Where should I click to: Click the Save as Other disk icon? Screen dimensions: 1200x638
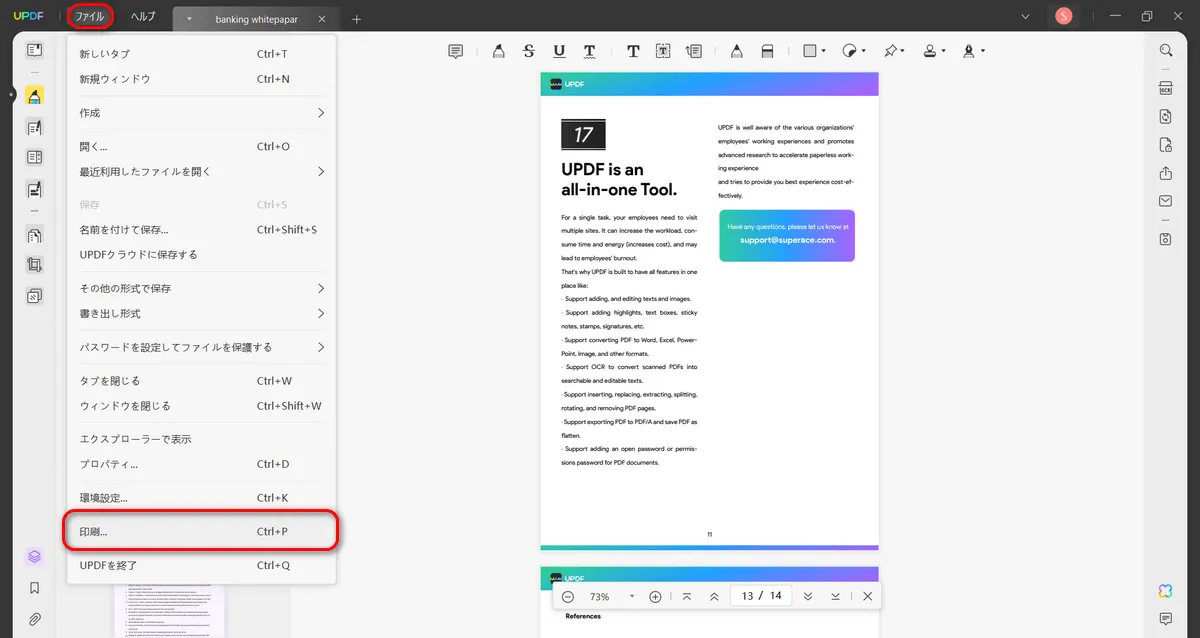tap(1165, 239)
